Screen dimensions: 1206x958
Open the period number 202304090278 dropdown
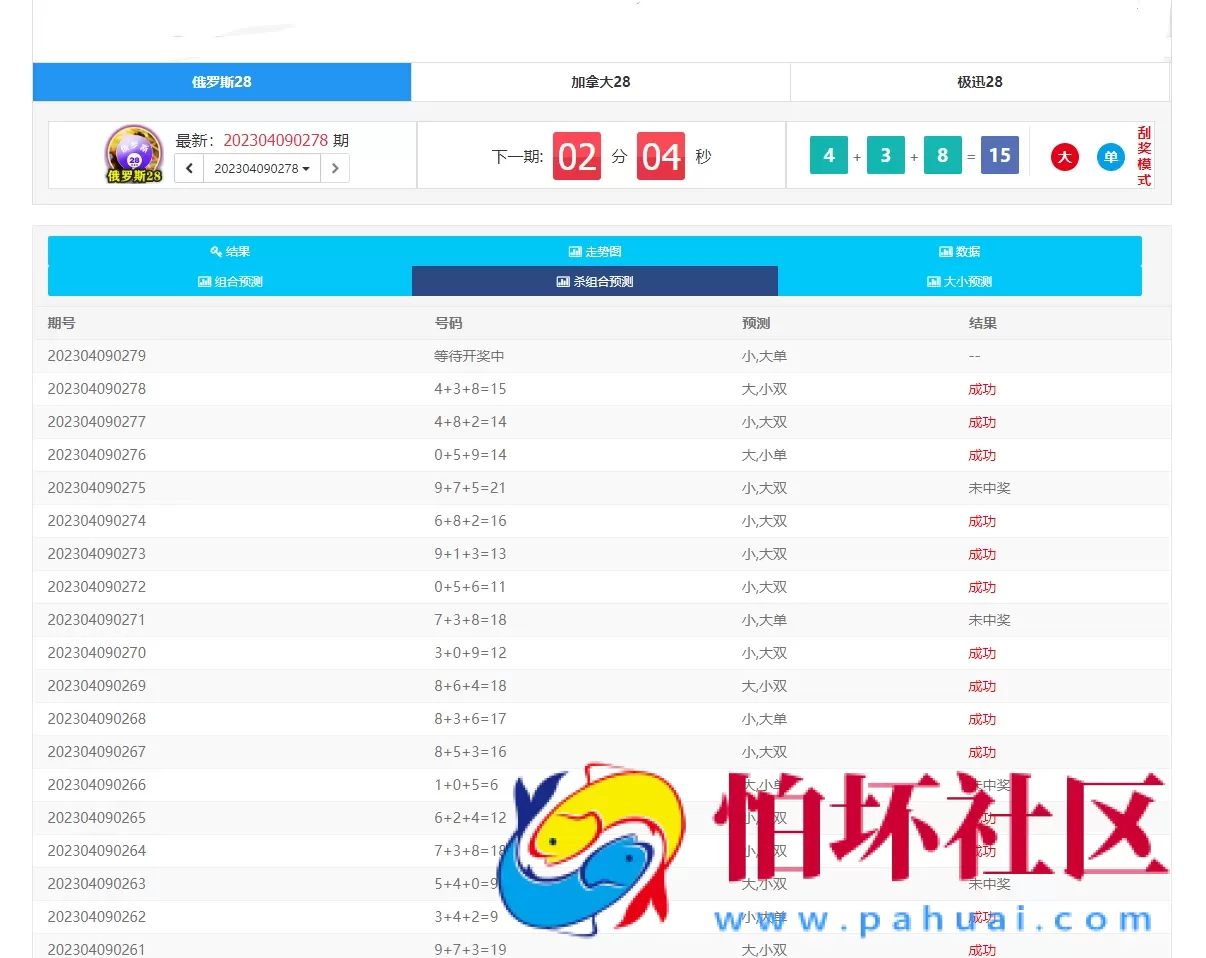tap(262, 168)
